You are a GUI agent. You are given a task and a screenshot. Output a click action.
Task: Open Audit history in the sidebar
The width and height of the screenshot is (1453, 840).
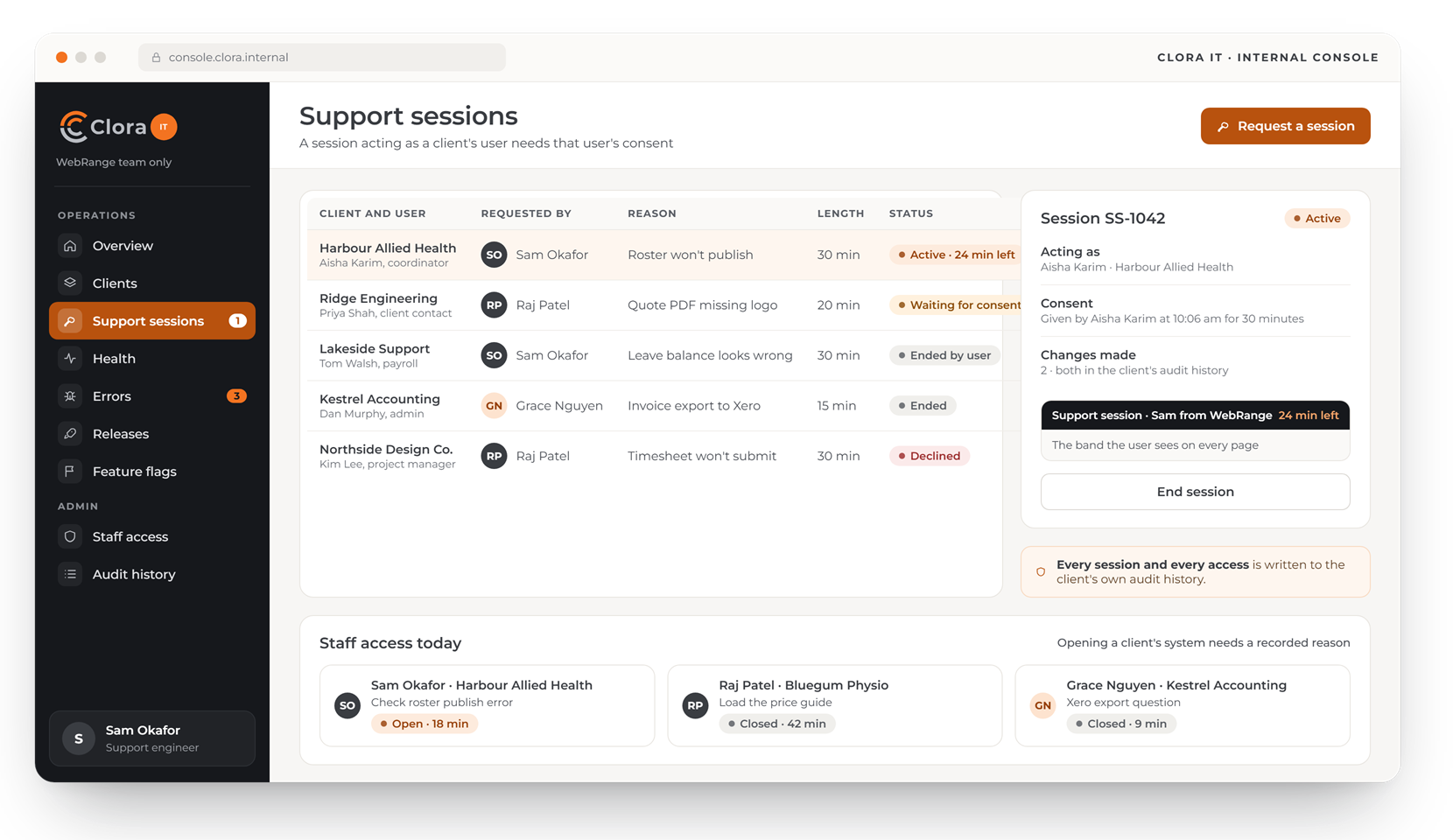(152, 575)
